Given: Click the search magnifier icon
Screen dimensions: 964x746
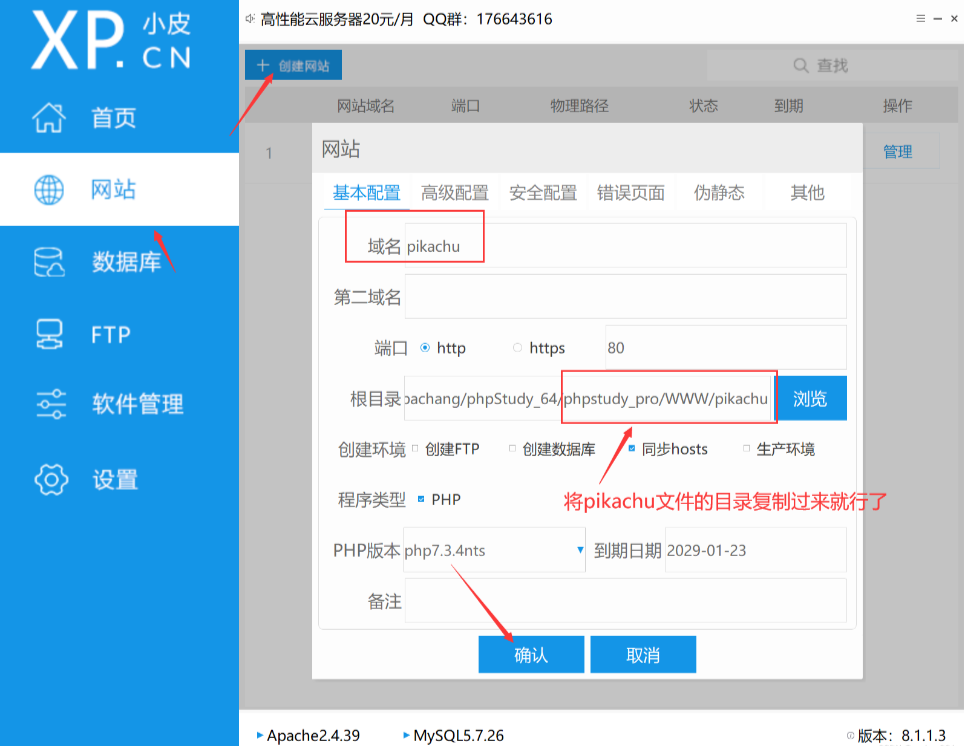Looking at the screenshot, I should [800, 65].
